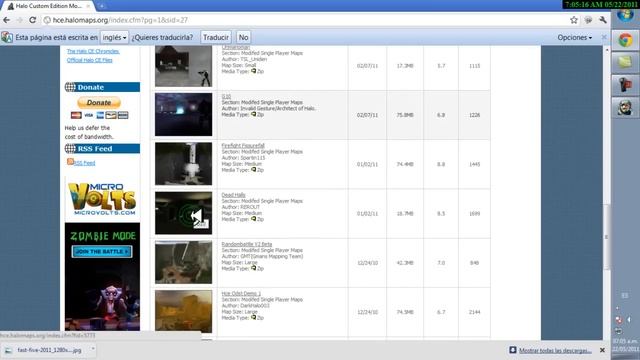This screenshot has width=640, height=360.
Task: Click zip icon in the Randombattle V2 Beta row
Action: (253, 268)
